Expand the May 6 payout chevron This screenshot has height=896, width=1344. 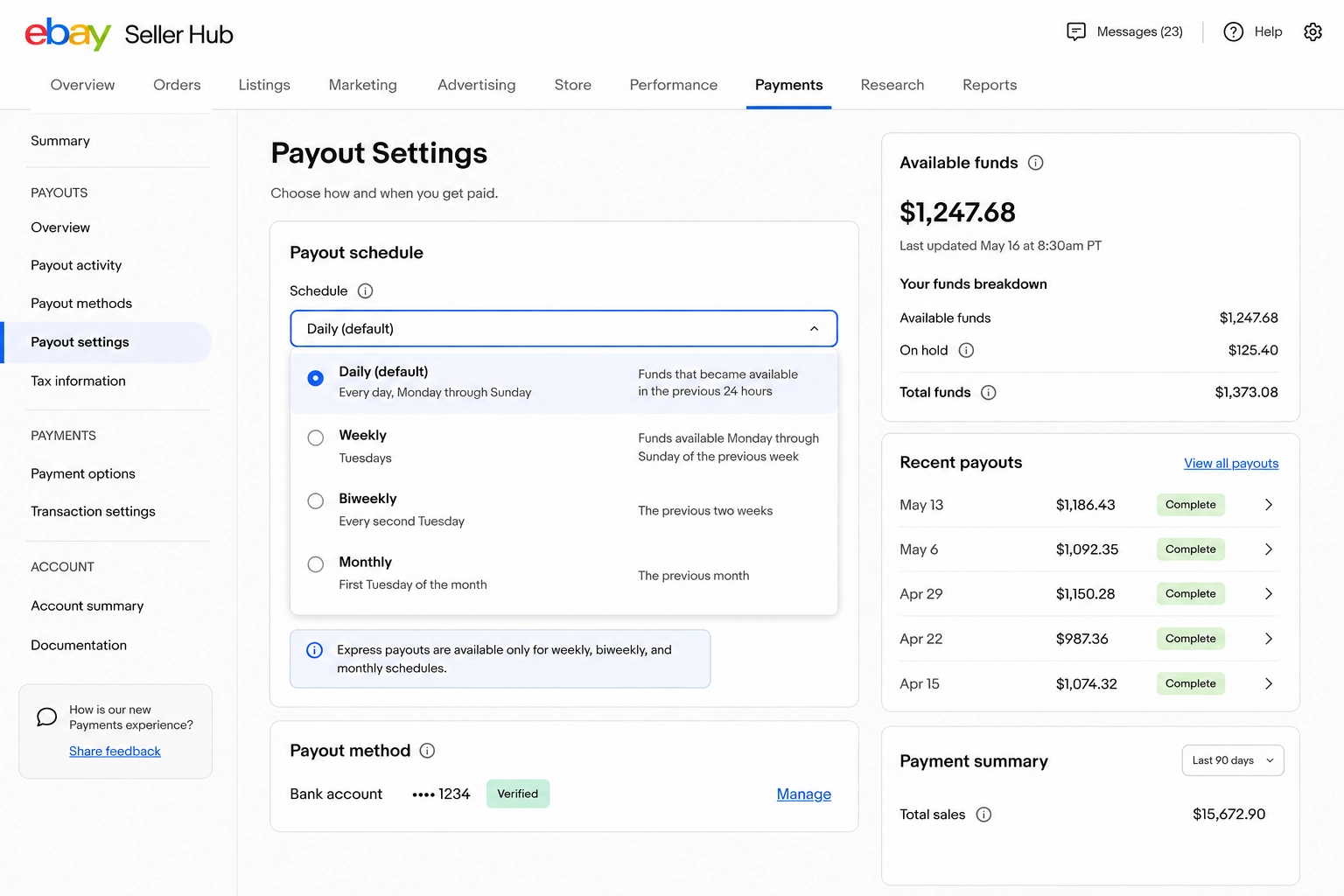pos(1269,549)
